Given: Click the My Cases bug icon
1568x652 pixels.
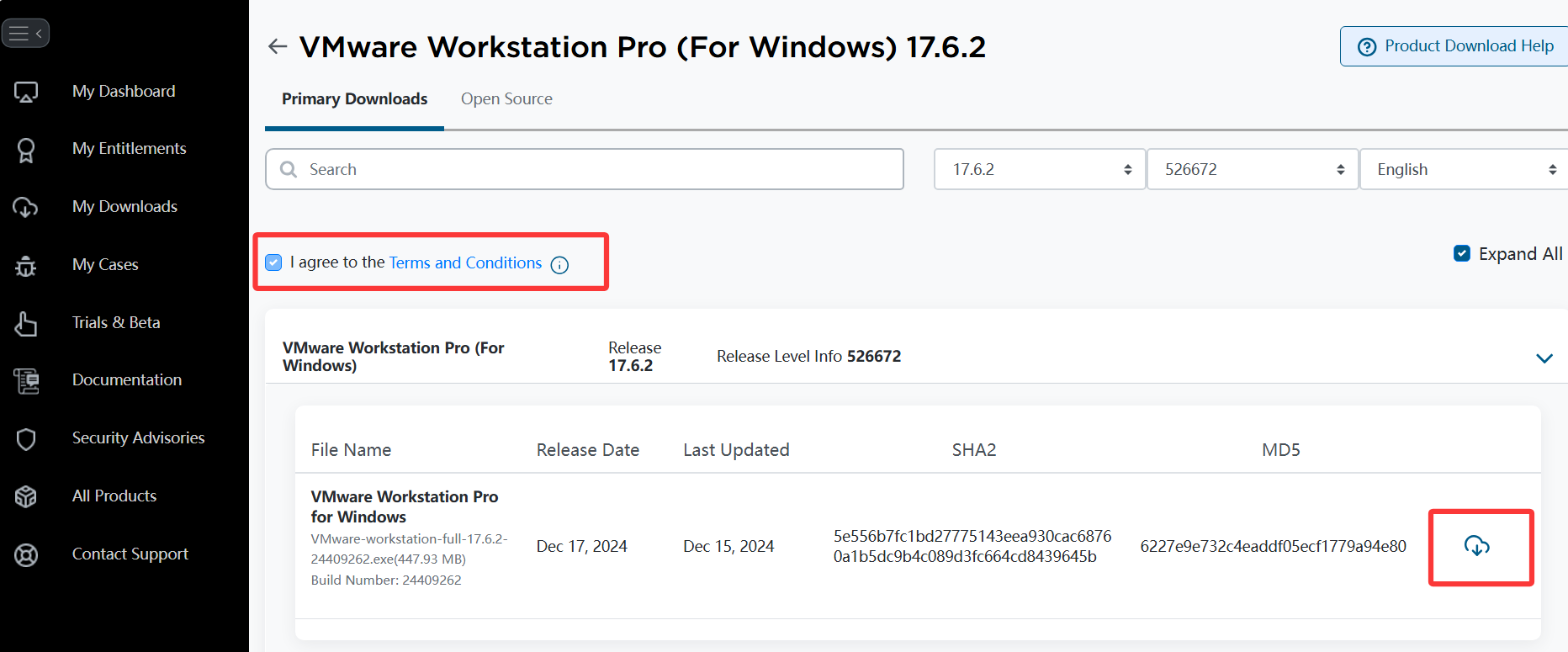Looking at the screenshot, I should pos(26,266).
